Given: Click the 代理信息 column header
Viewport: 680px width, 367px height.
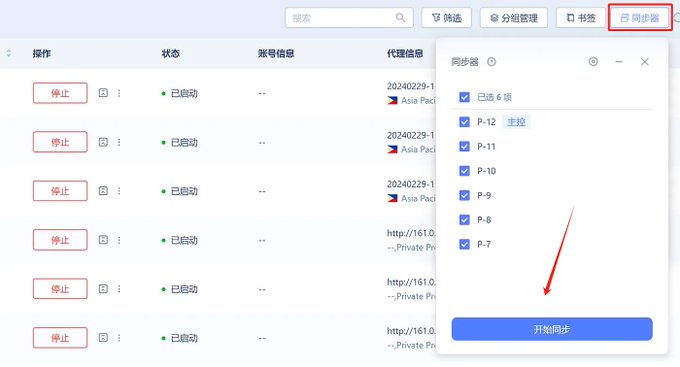Looking at the screenshot, I should 405,53.
